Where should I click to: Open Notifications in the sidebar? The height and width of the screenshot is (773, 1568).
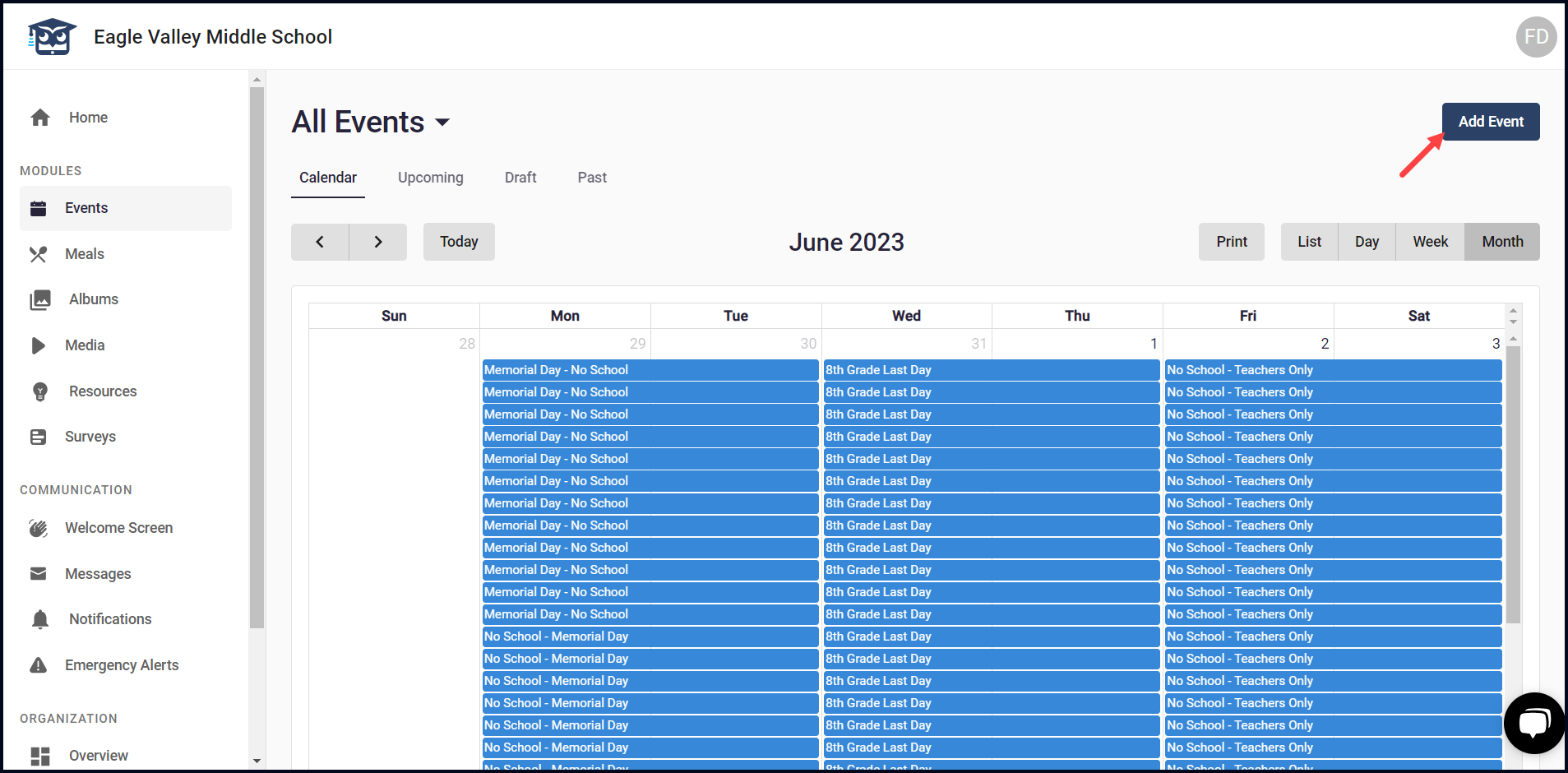tap(126, 619)
